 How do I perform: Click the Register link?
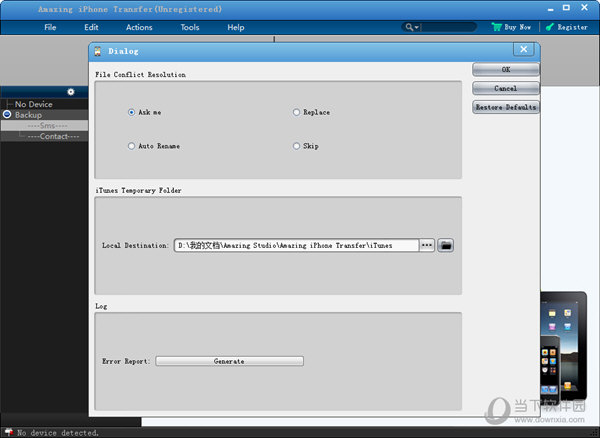click(572, 27)
